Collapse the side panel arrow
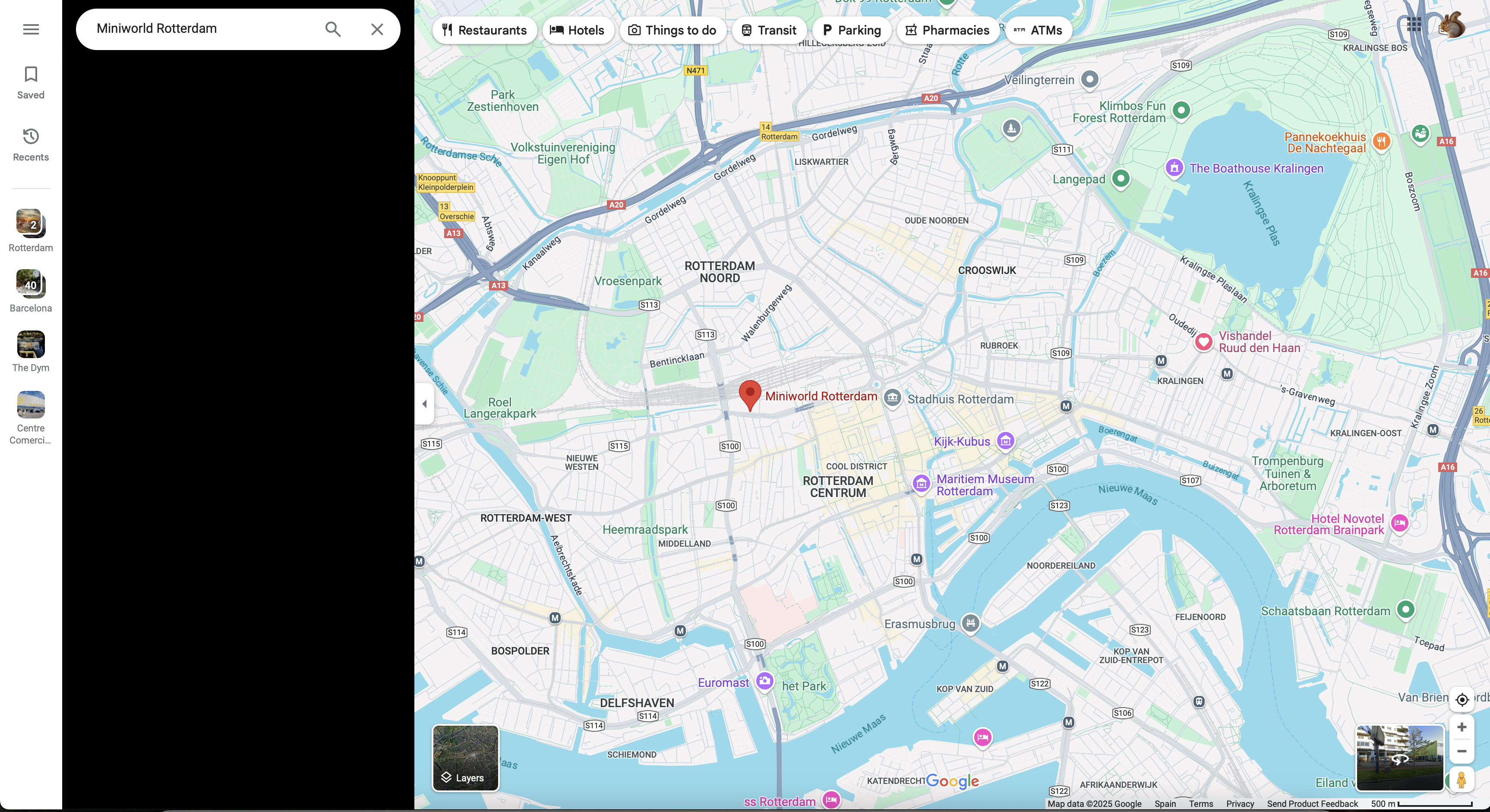1490x812 pixels. click(x=425, y=404)
